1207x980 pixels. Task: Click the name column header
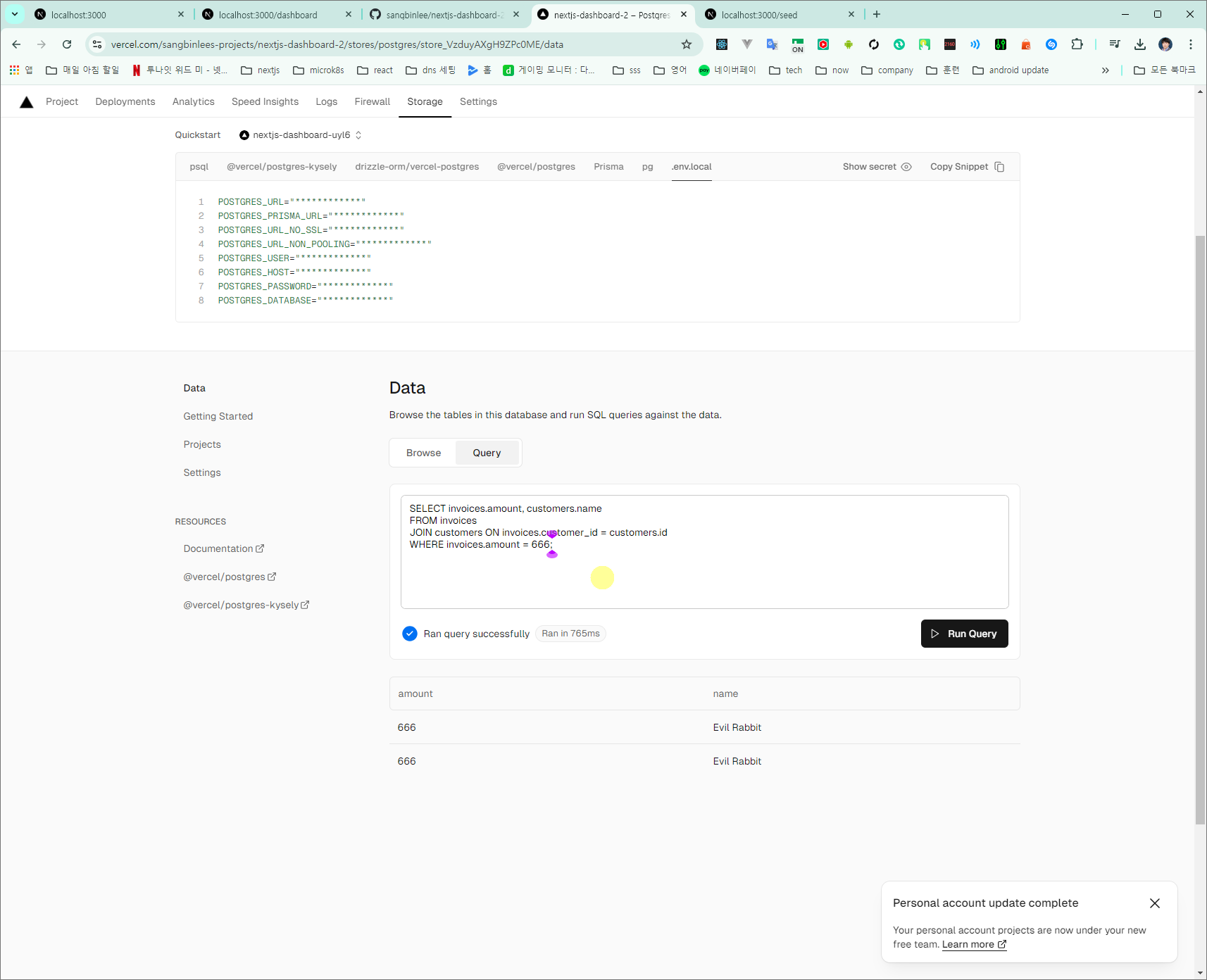tap(725, 693)
